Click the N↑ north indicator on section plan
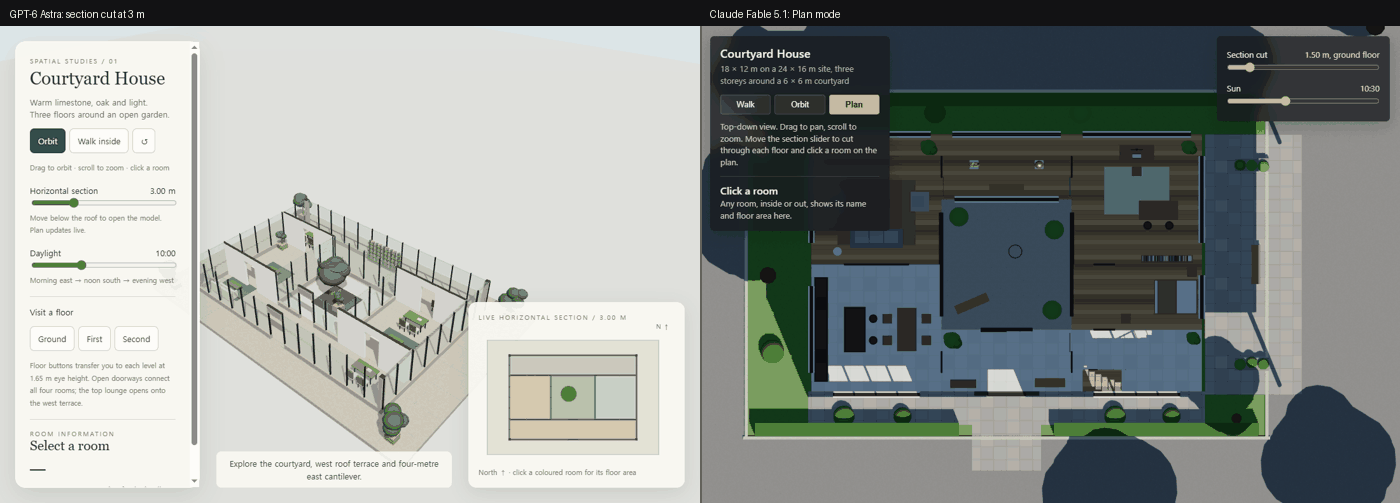 (661, 327)
